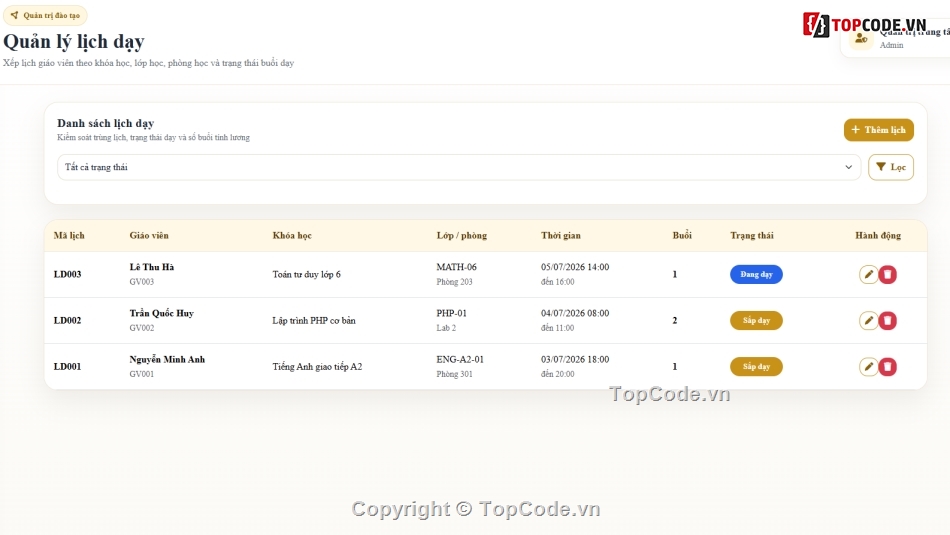
Task: Click the 'Khóa học' column header
Action: 292,236
